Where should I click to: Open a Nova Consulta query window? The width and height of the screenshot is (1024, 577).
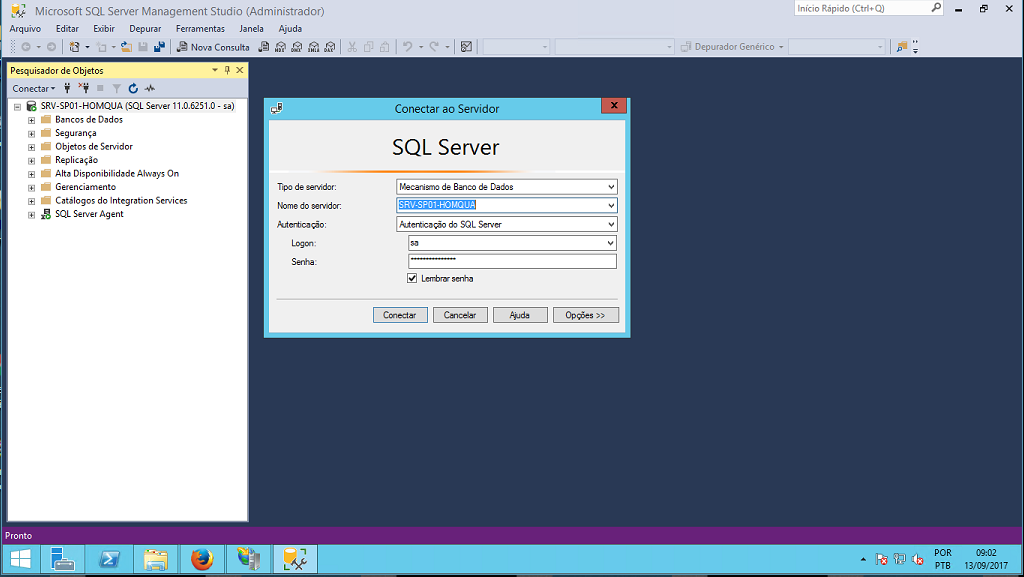pos(213,46)
